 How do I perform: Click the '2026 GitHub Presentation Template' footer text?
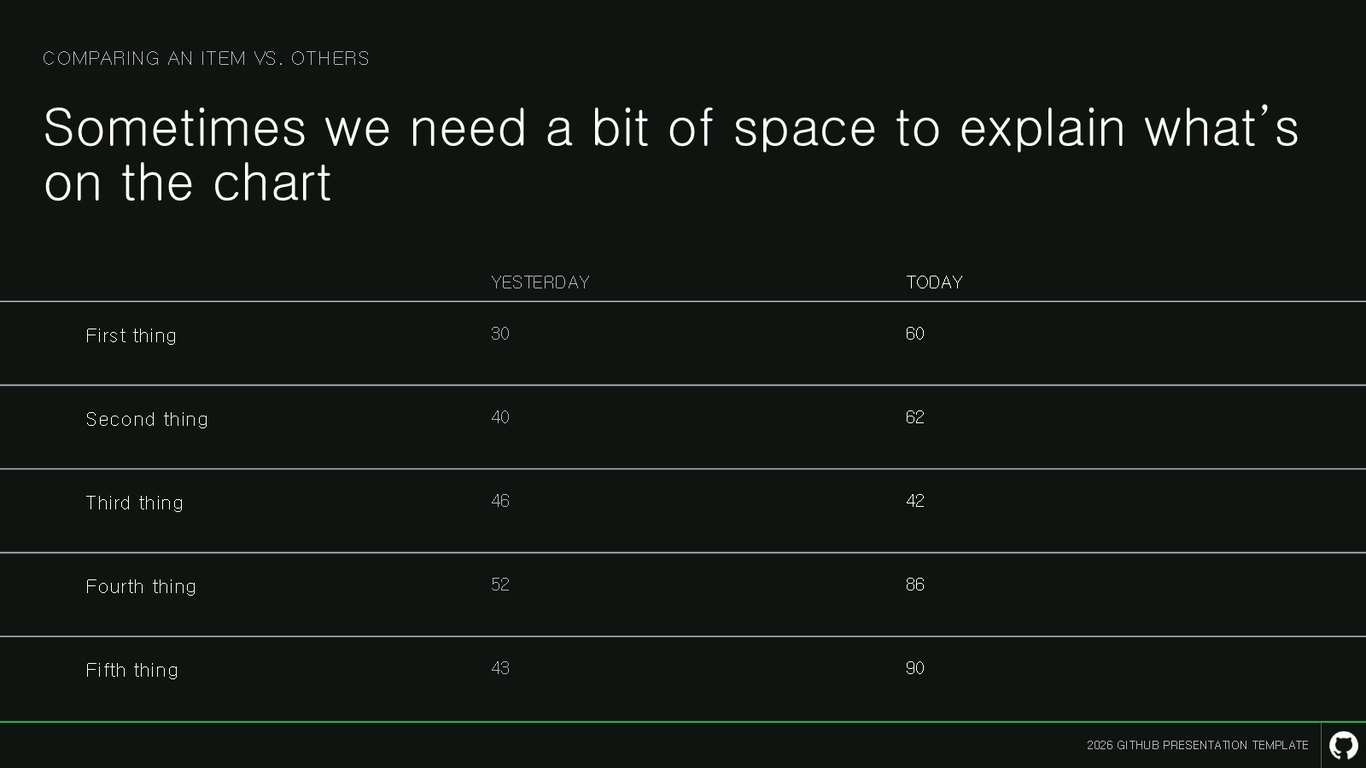tap(1197, 745)
